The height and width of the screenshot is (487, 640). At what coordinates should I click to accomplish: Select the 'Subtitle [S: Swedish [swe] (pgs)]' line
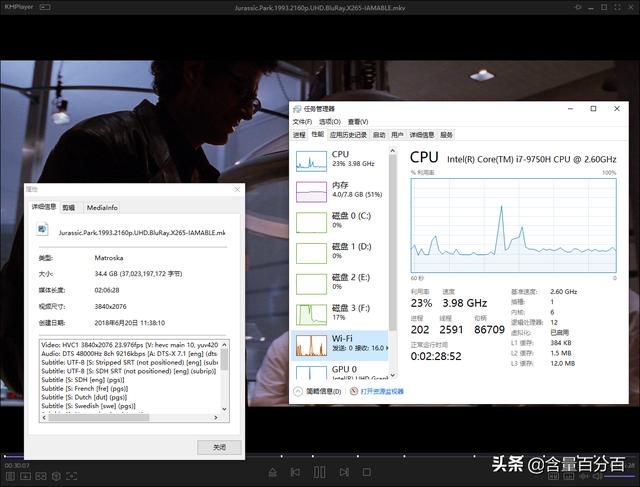coord(88,406)
